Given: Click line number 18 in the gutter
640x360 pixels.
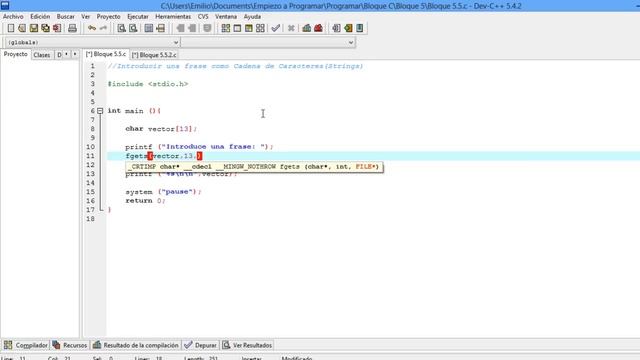Looking at the screenshot, I should [90, 219].
